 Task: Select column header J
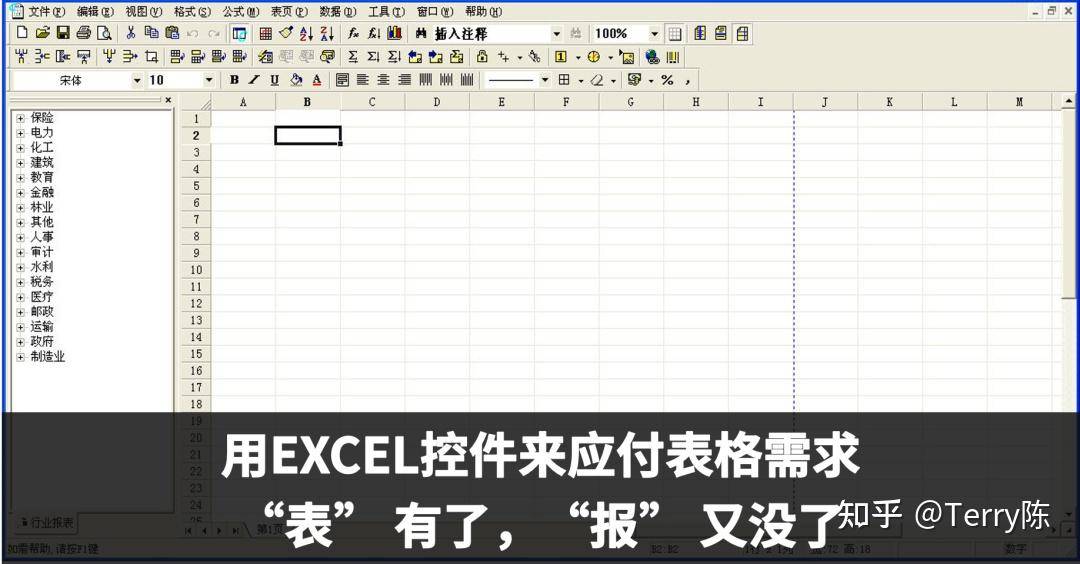[x=824, y=102]
